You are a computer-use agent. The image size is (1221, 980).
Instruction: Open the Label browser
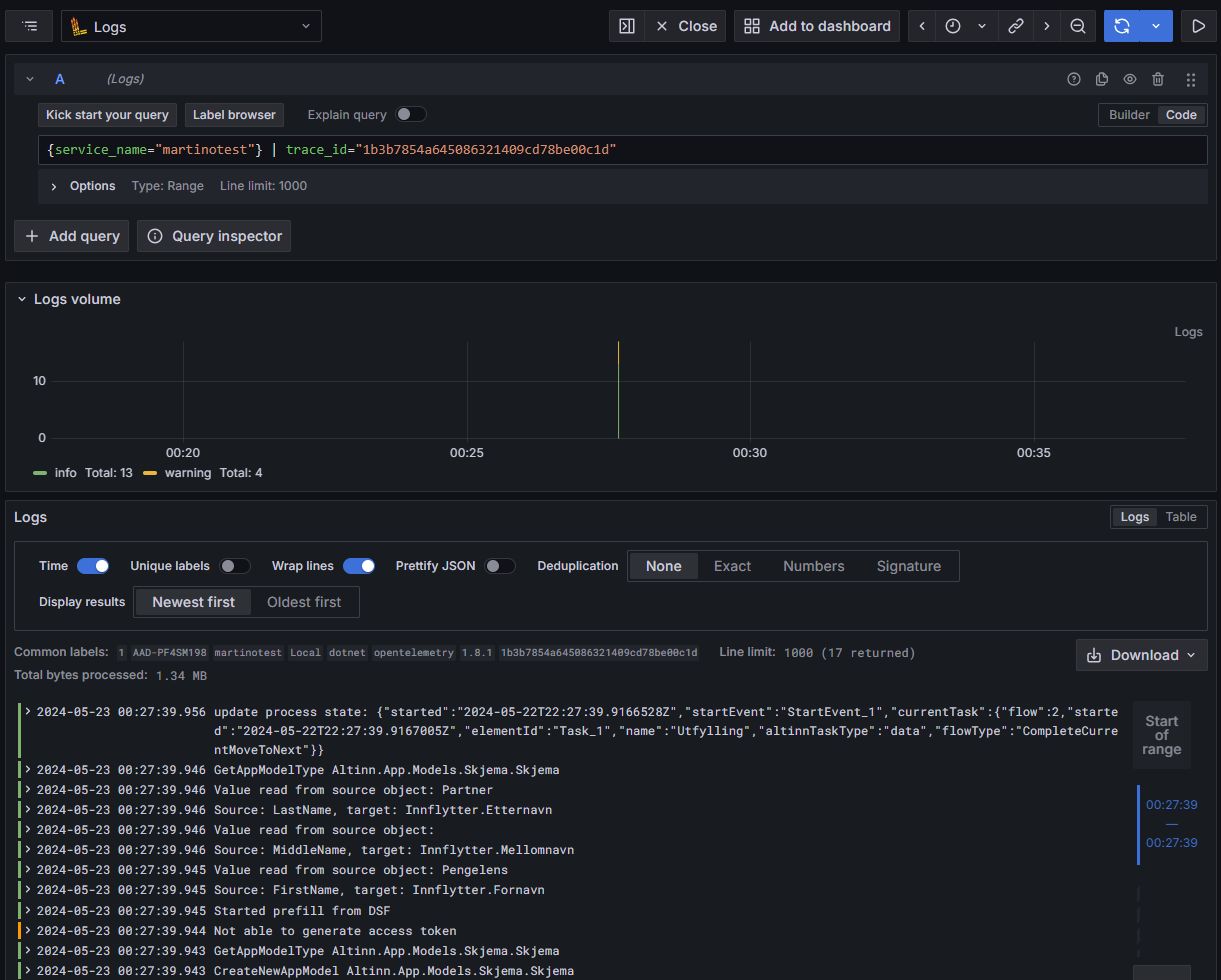point(234,115)
